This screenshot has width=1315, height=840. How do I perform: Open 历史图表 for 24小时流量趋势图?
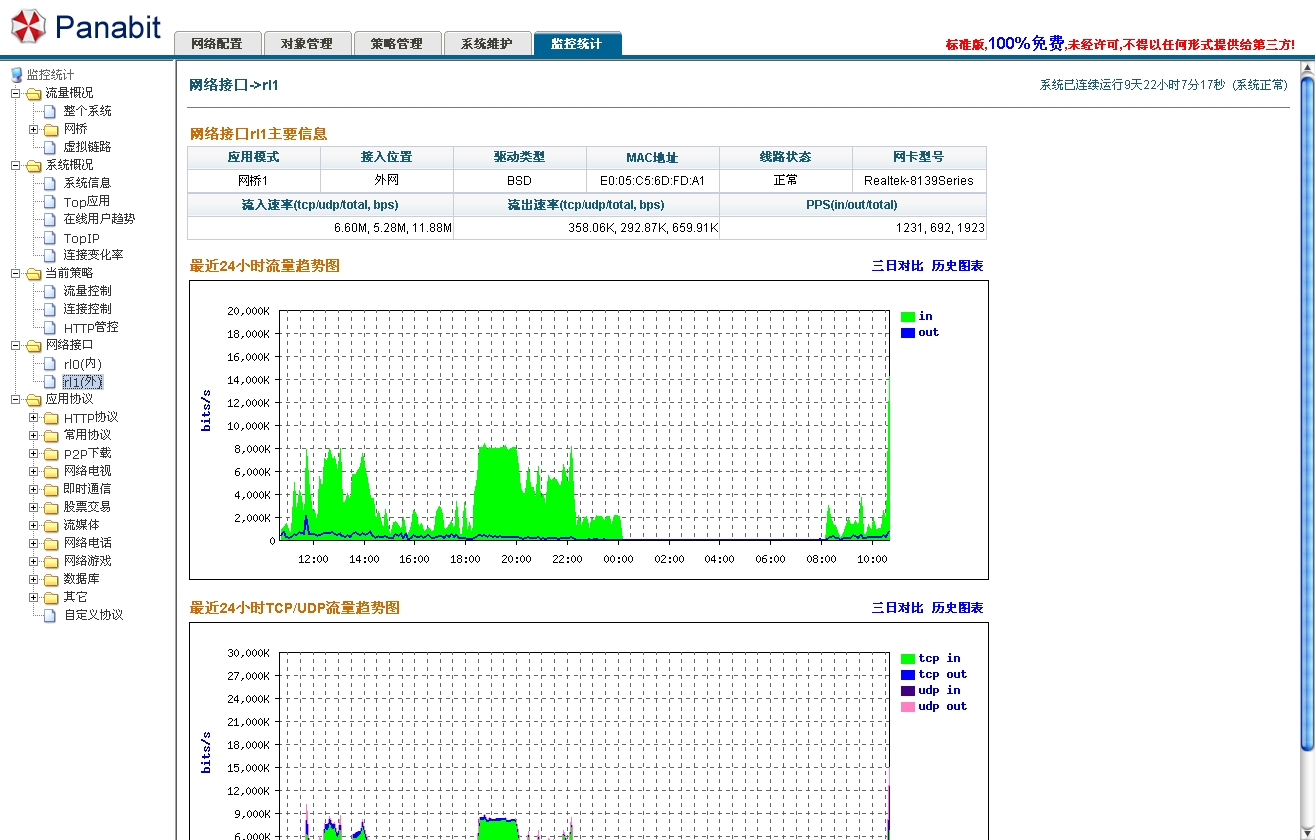click(x=957, y=266)
